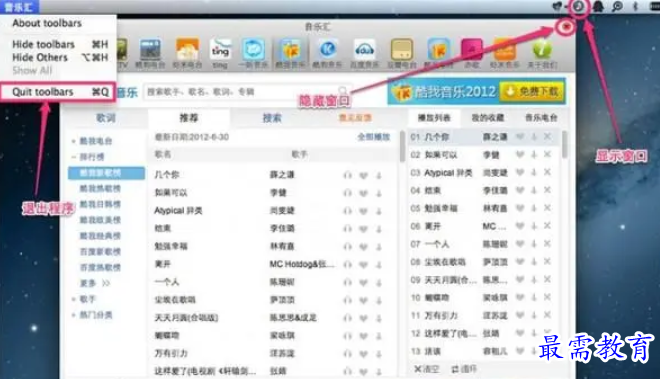Open the orange 虾米电台 toolbar icon
Screen dimensions: 660x379
pyautogui.click(x=188, y=53)
